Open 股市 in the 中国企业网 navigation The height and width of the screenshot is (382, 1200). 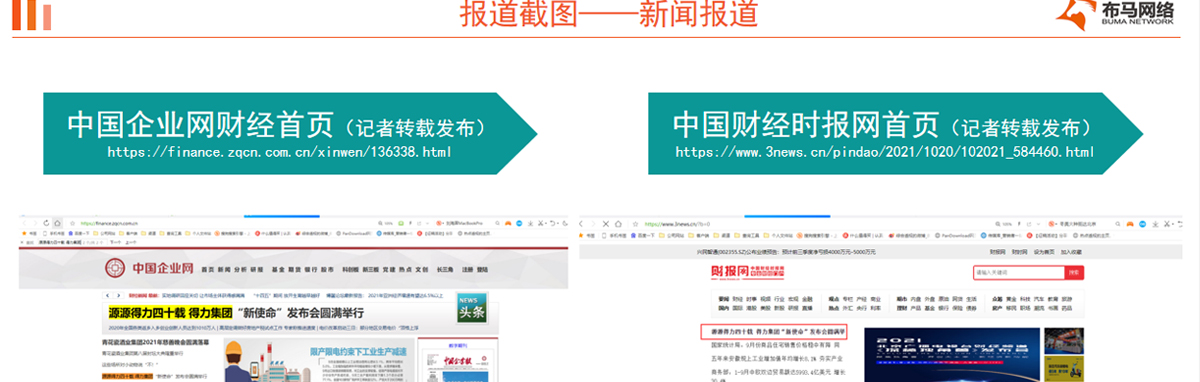[327, 269]
